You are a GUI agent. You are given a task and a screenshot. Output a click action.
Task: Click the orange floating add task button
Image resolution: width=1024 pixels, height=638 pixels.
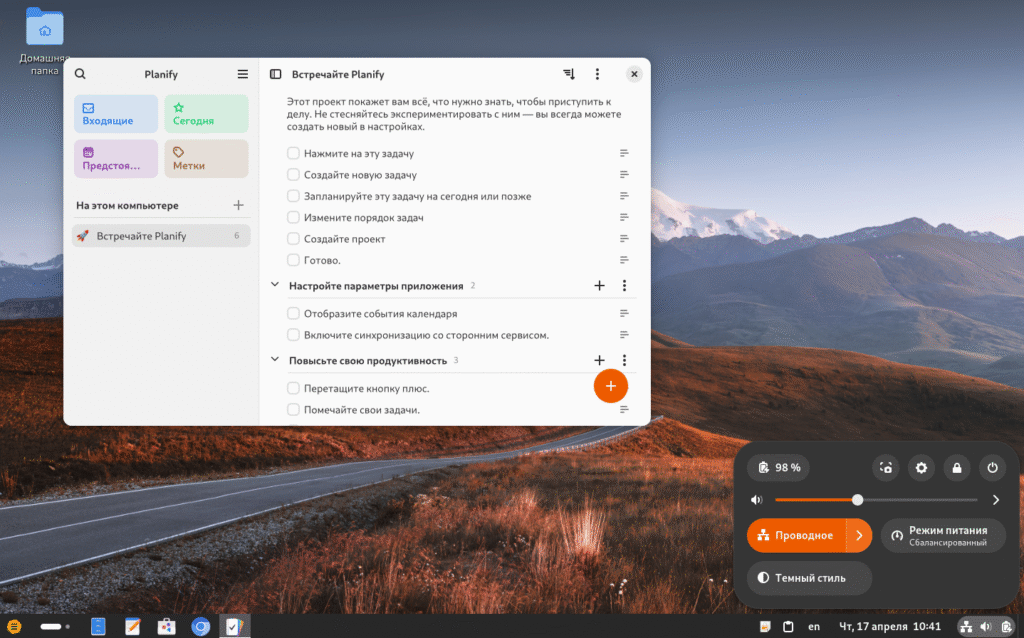coord(610,386)
